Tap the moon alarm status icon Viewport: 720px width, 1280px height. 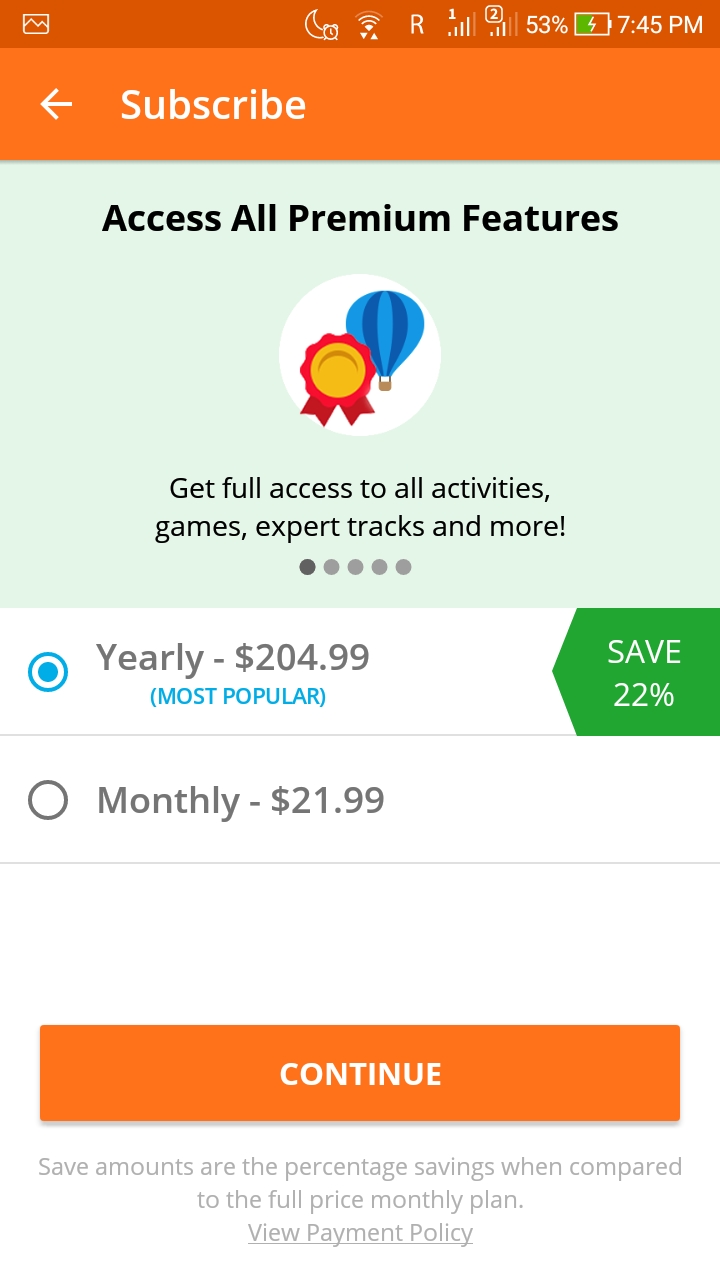pos(322,25)
